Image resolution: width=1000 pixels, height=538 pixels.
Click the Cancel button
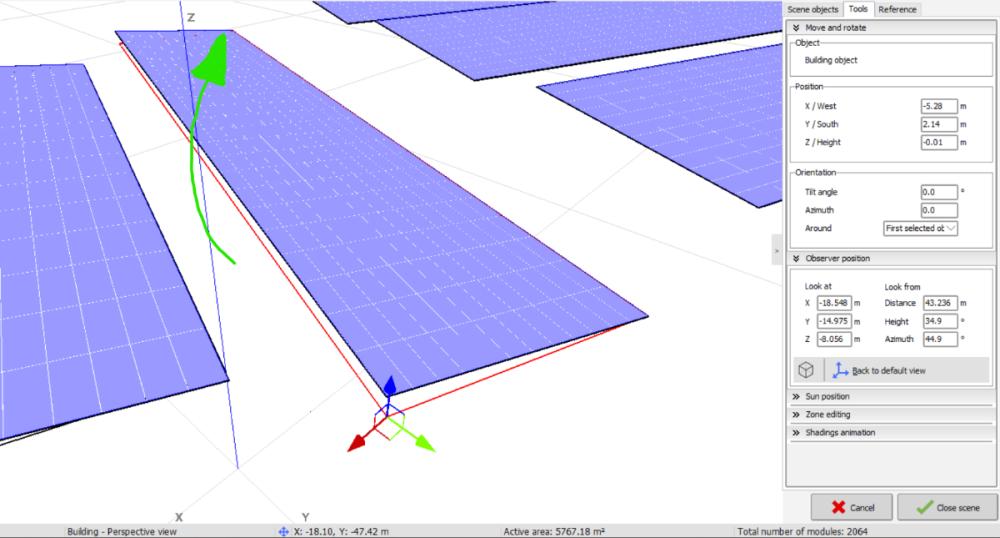851,507
